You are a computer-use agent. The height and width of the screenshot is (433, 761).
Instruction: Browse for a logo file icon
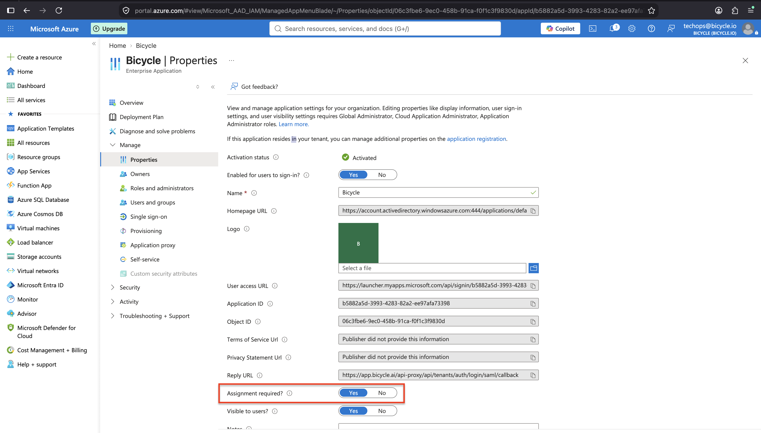[x=533, y=268]
